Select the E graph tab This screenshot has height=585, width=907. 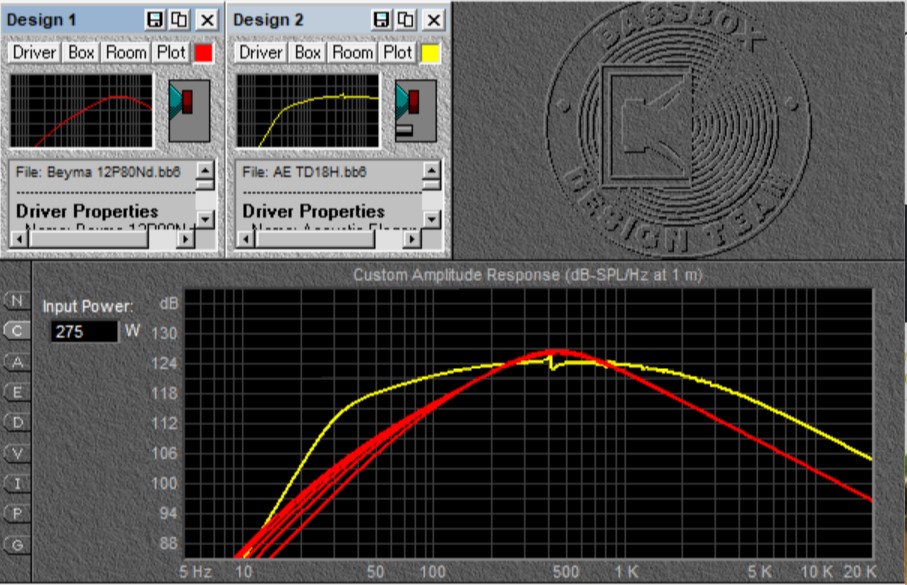coord(17,392)
